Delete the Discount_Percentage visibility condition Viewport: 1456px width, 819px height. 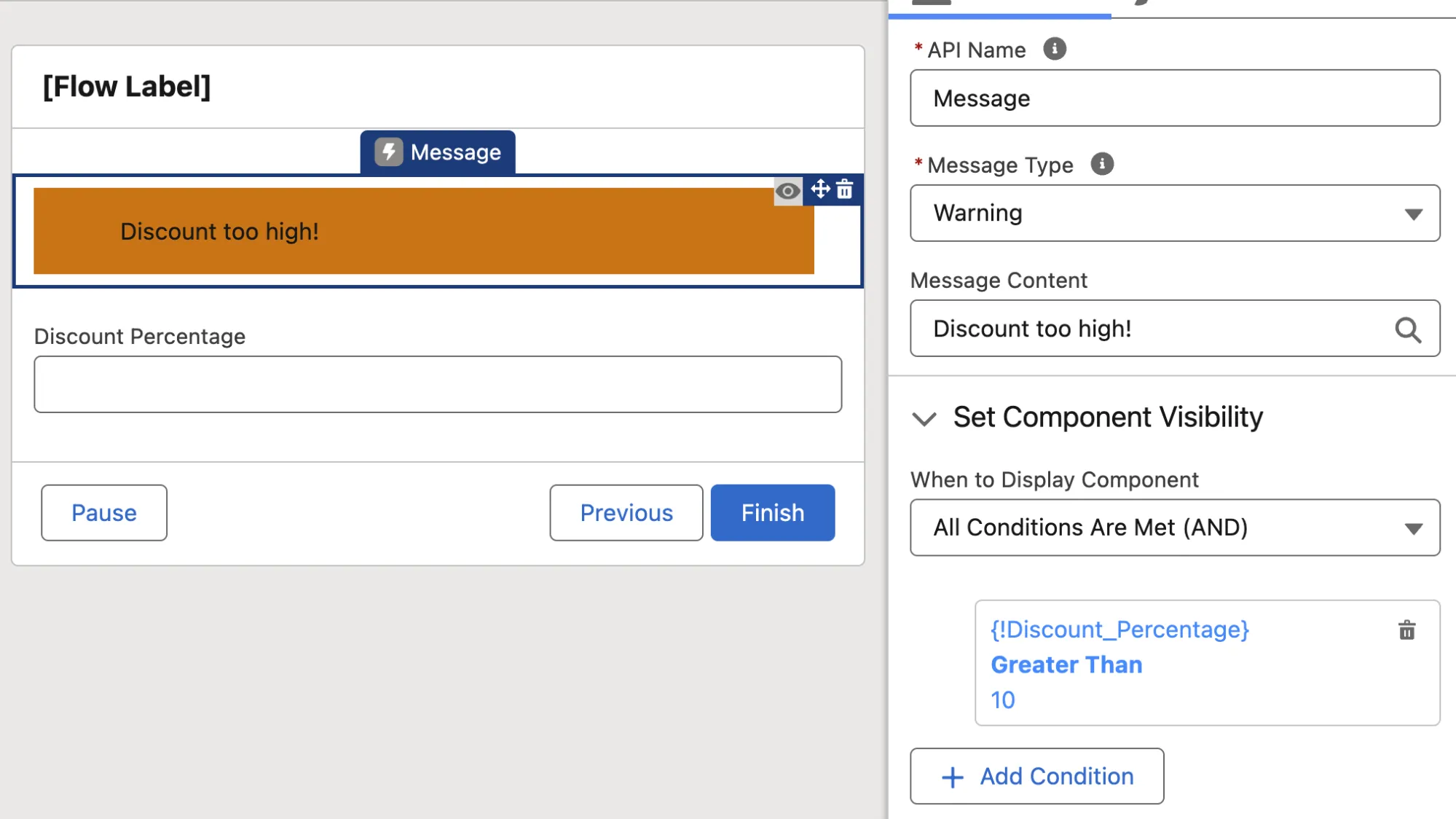point(1407,630)
